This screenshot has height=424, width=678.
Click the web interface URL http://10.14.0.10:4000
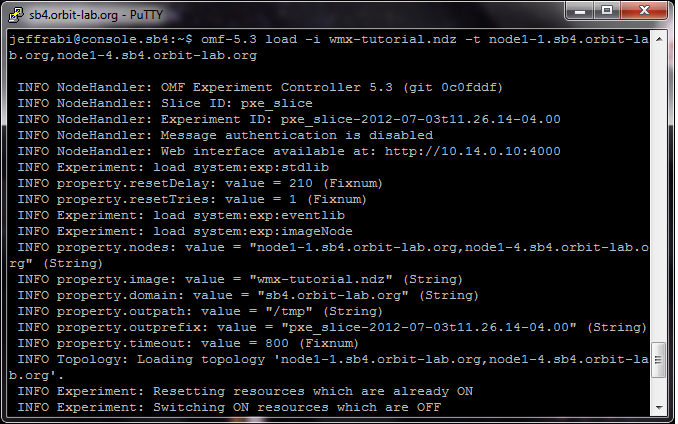tap(473, 151)
